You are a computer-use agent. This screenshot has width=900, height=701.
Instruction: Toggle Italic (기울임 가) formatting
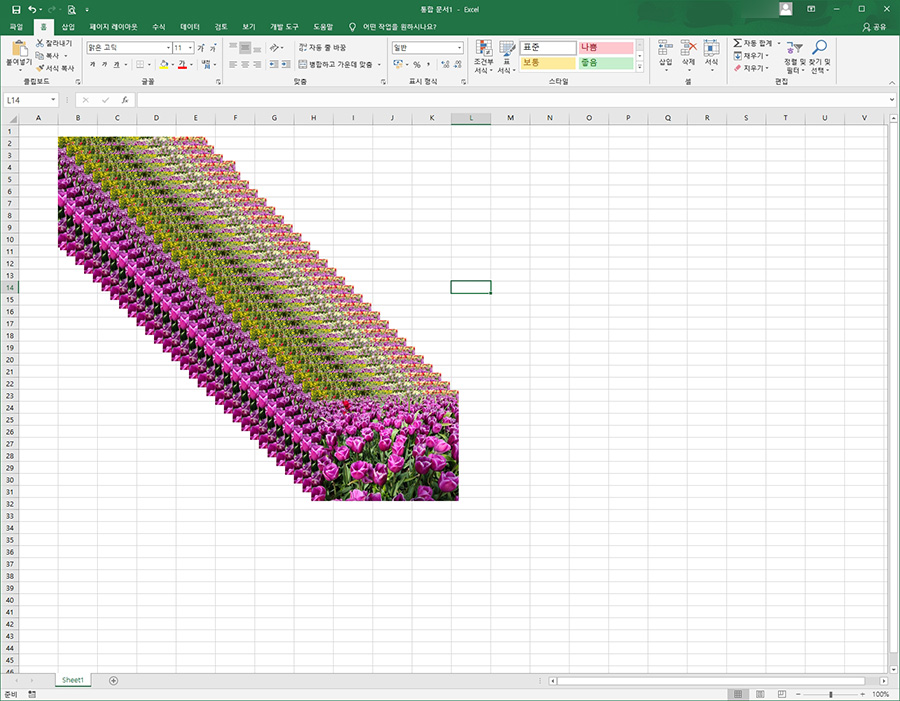click(x=104, y=64)
